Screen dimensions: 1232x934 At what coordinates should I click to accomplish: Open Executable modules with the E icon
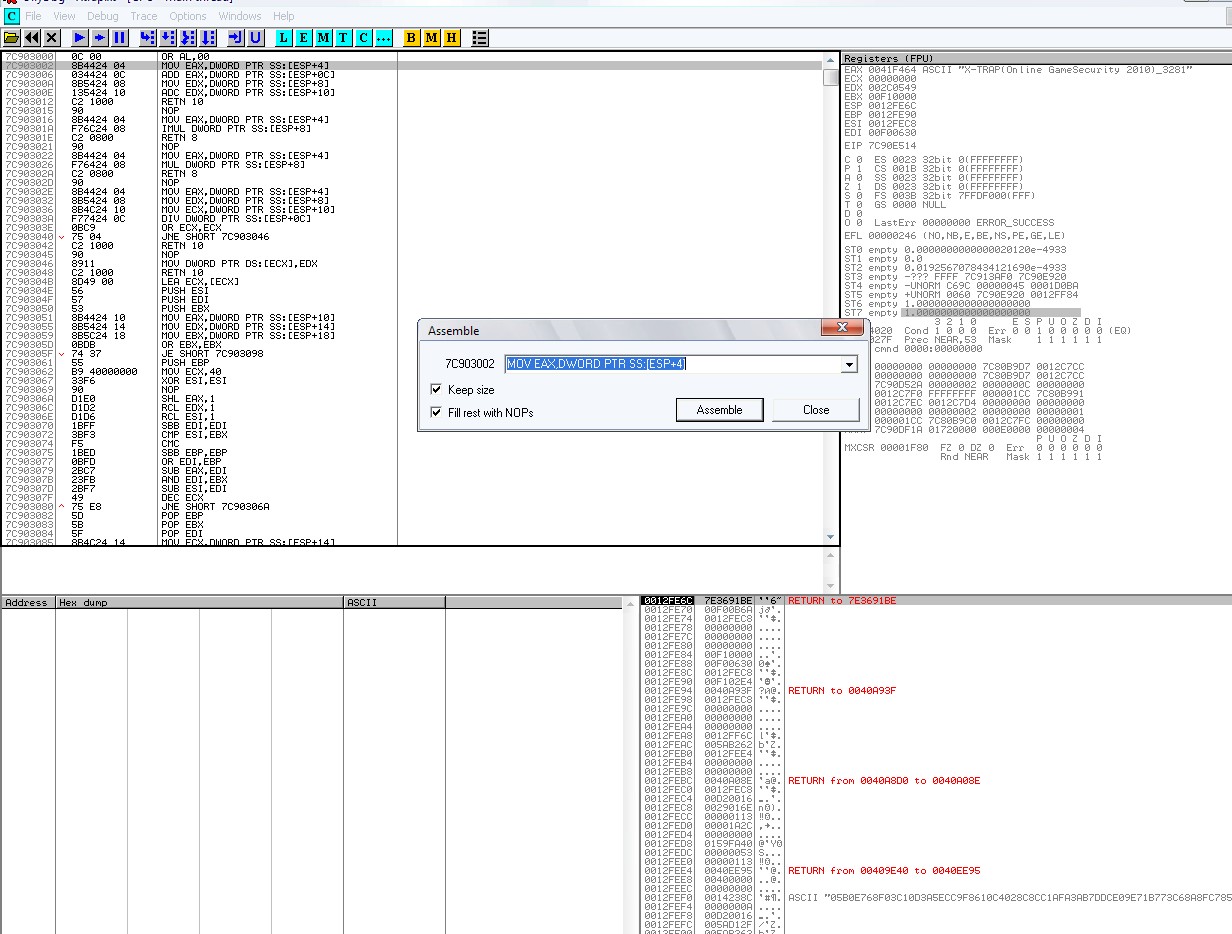(304, 38)
